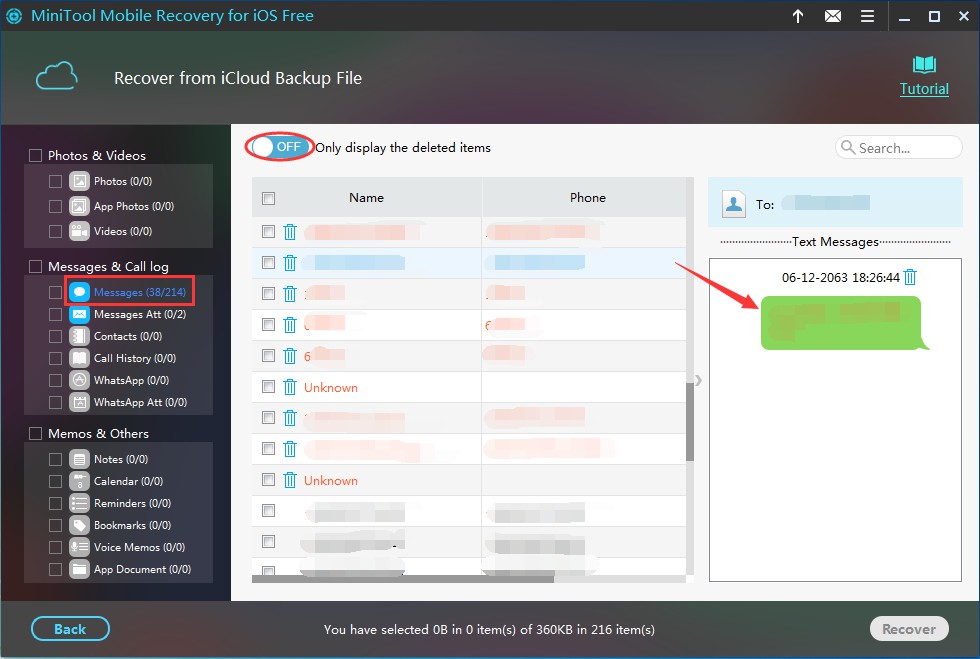Tick the WhatsApp Att (0/0) checkbox
This screenshot has height=659, width=980.
click(56, 402)
